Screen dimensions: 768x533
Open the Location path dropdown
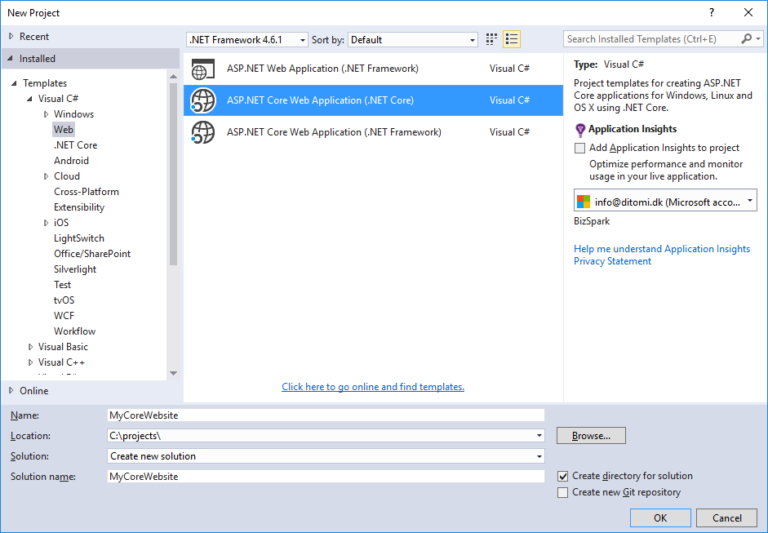coord(539,436)
